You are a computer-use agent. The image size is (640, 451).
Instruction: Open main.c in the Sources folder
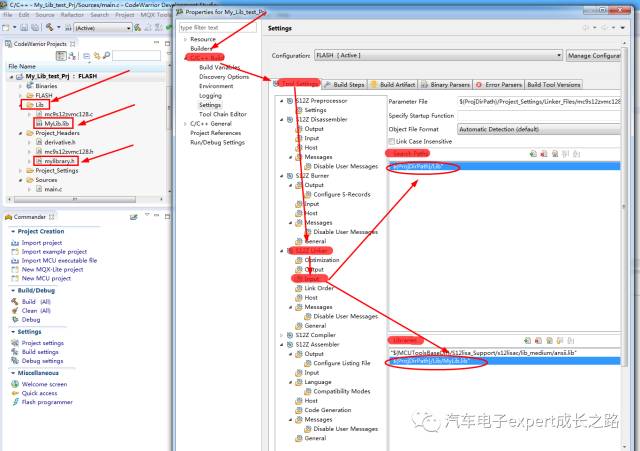53,189
